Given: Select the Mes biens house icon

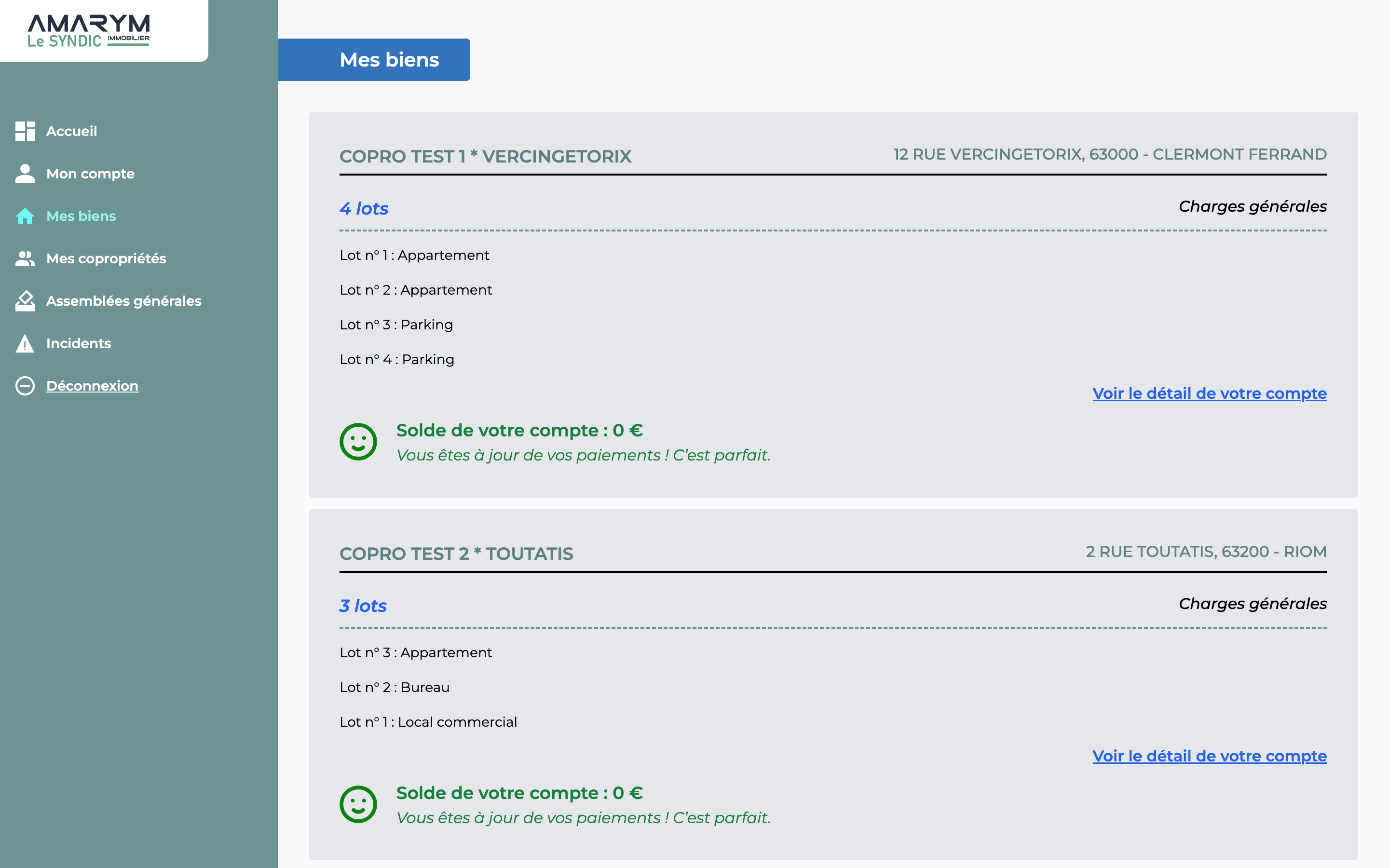Looking at the screenshot, I should [25, 216].
